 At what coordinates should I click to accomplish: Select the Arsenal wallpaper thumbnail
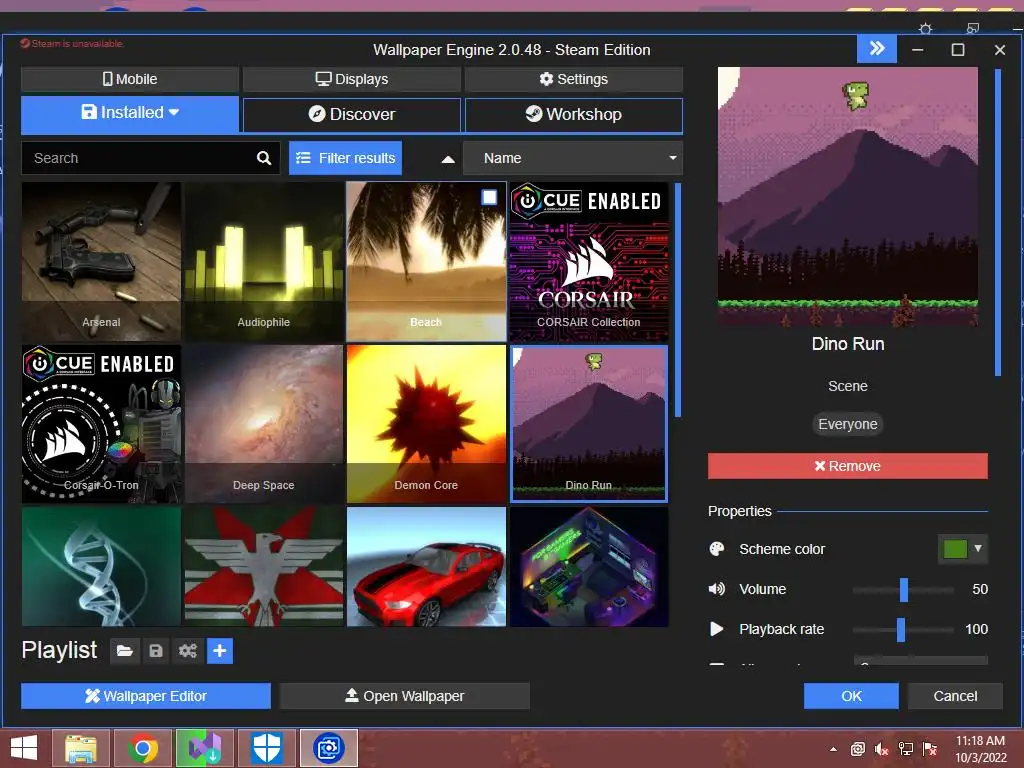101,262
